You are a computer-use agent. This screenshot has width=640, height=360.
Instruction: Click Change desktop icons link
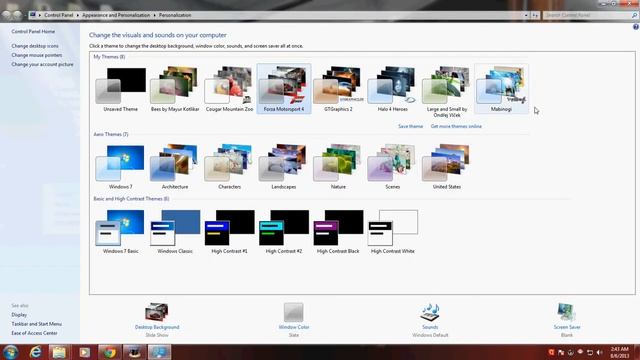pos(35,46)
